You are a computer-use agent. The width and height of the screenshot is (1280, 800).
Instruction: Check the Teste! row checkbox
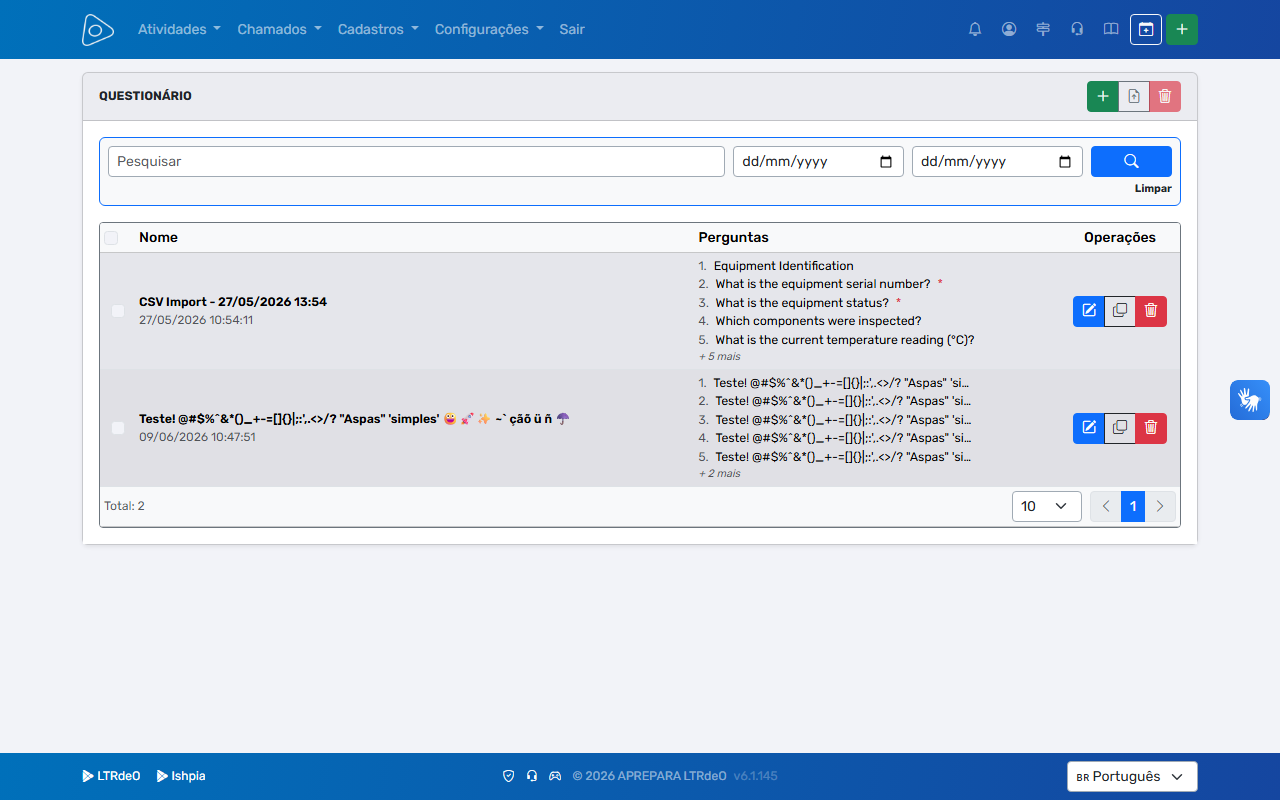[x=118, y=428]
